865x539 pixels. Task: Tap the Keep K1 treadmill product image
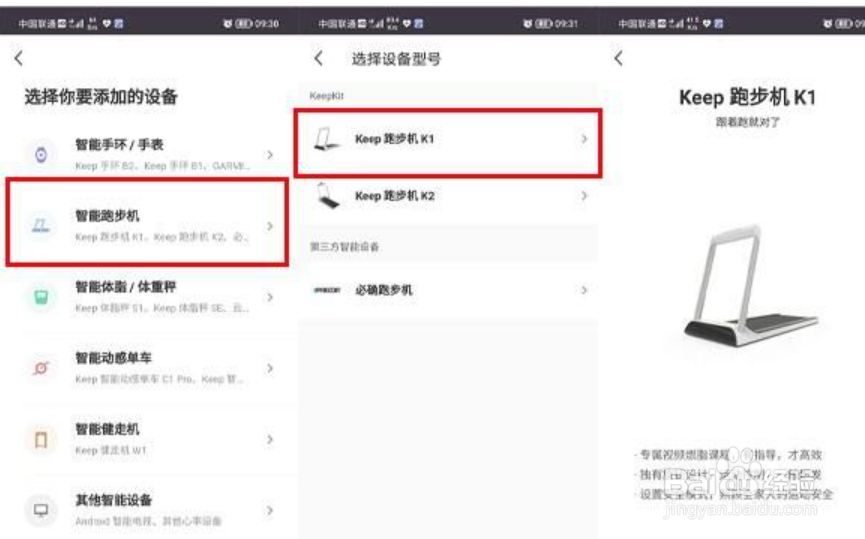(x=750, y=285)
